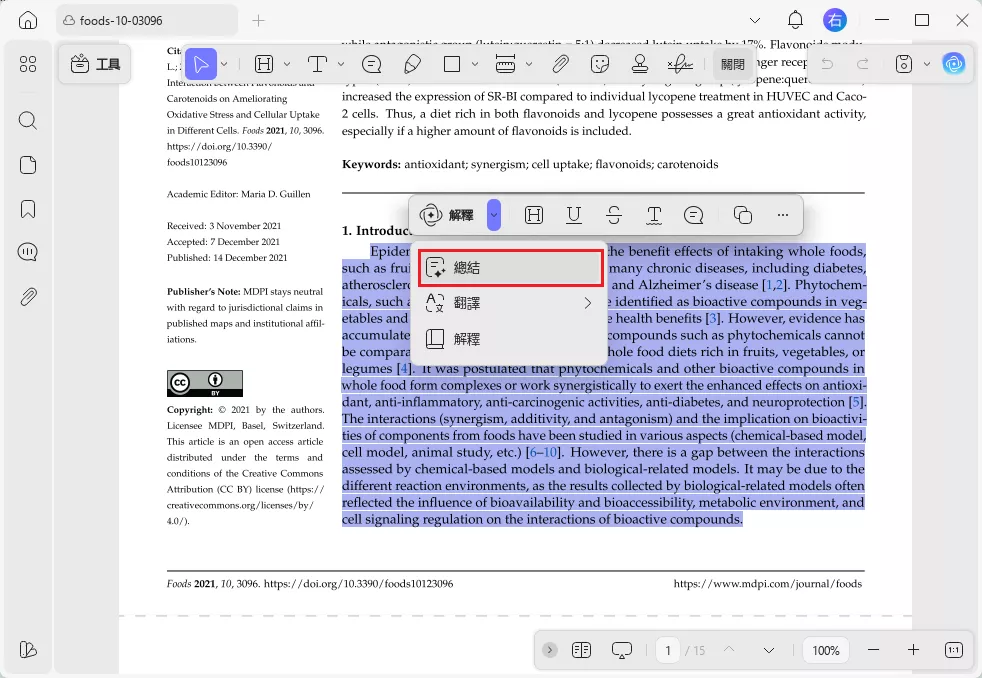Zoom out with the minus button

pyautogui.click(x=874, y=650)
